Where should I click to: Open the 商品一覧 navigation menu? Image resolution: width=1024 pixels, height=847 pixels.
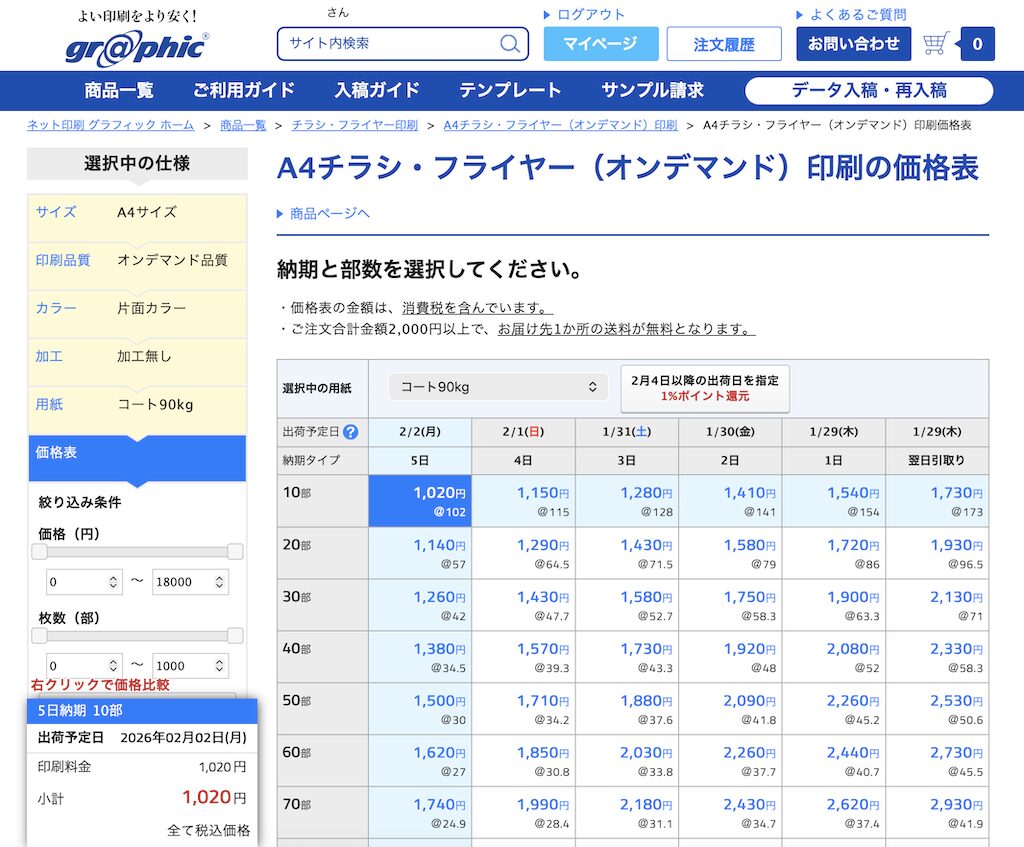click(x=119, y=91)
